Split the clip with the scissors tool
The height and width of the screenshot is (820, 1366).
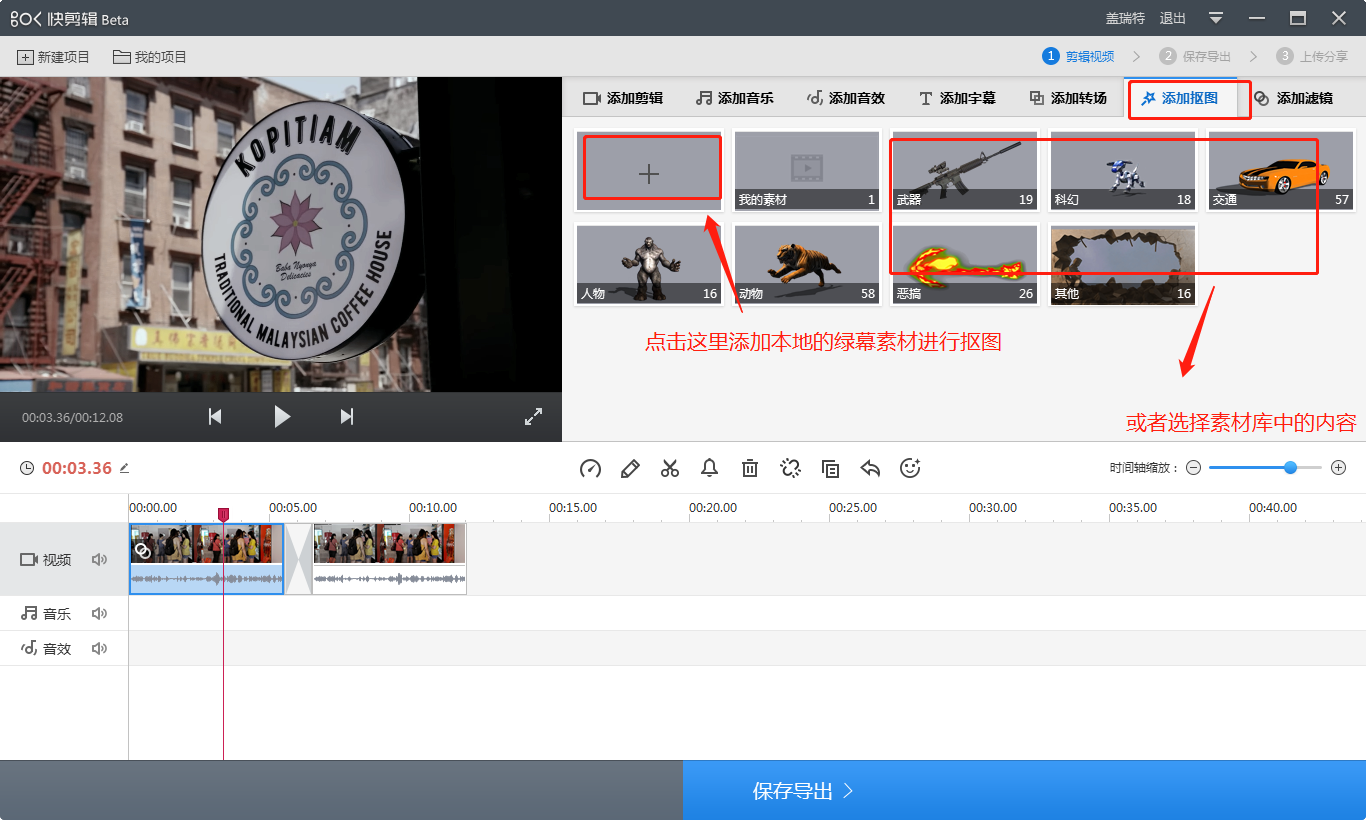pyautogui.click(x=670, y=468)
